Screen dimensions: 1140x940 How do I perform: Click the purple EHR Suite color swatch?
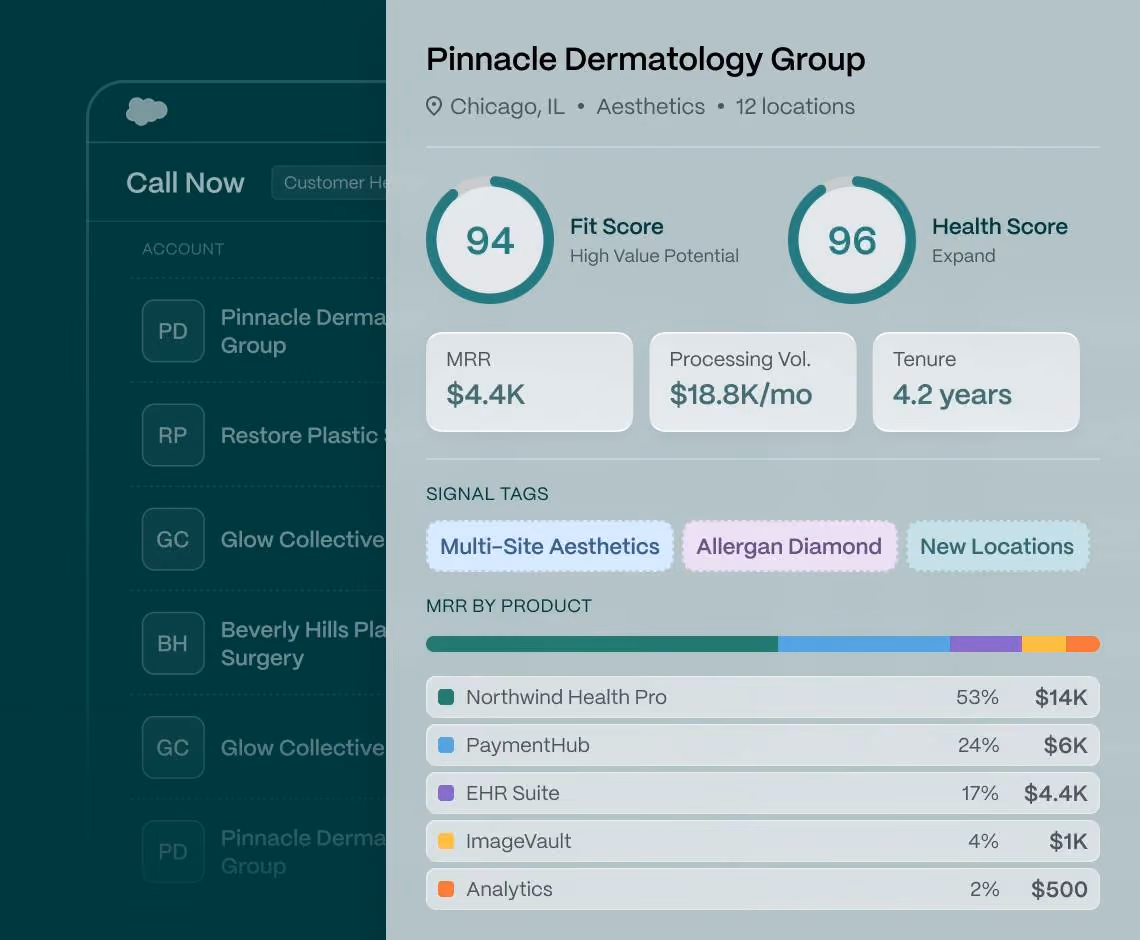click(x=446, y=793)
